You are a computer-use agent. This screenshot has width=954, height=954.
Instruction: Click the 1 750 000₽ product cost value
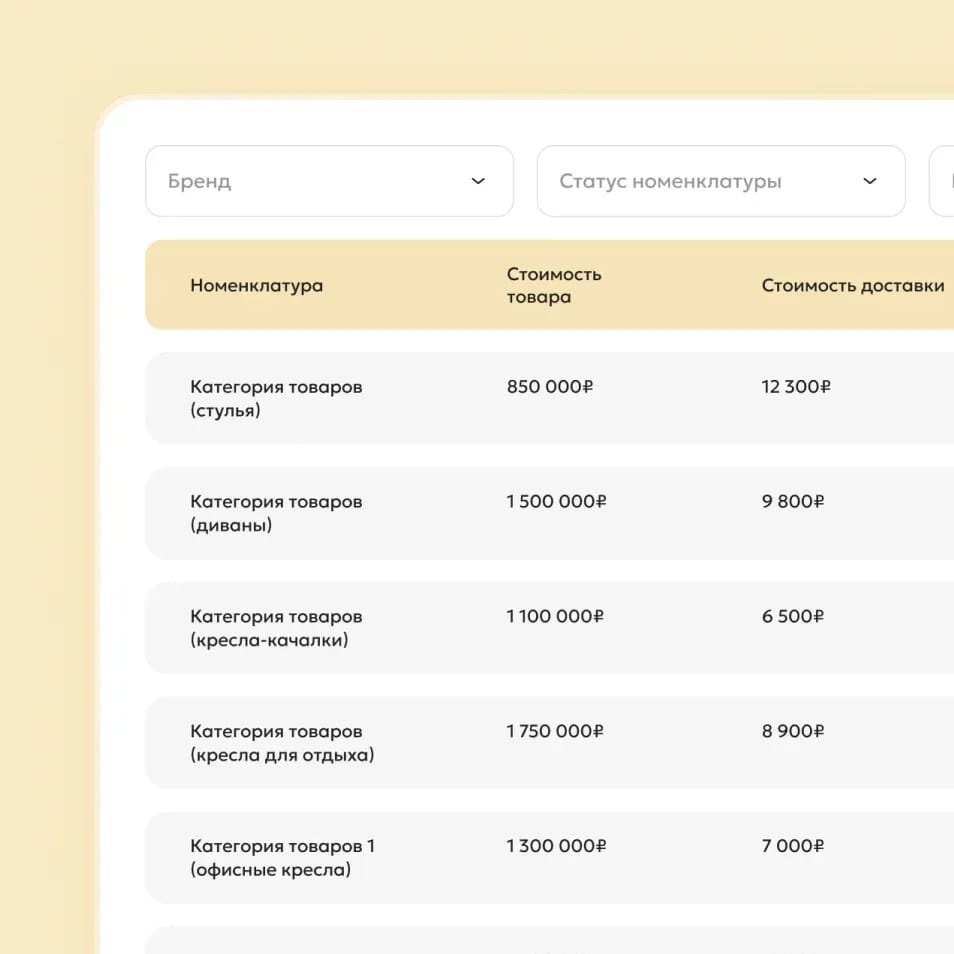pyautogui.click(x=555, y=731)
